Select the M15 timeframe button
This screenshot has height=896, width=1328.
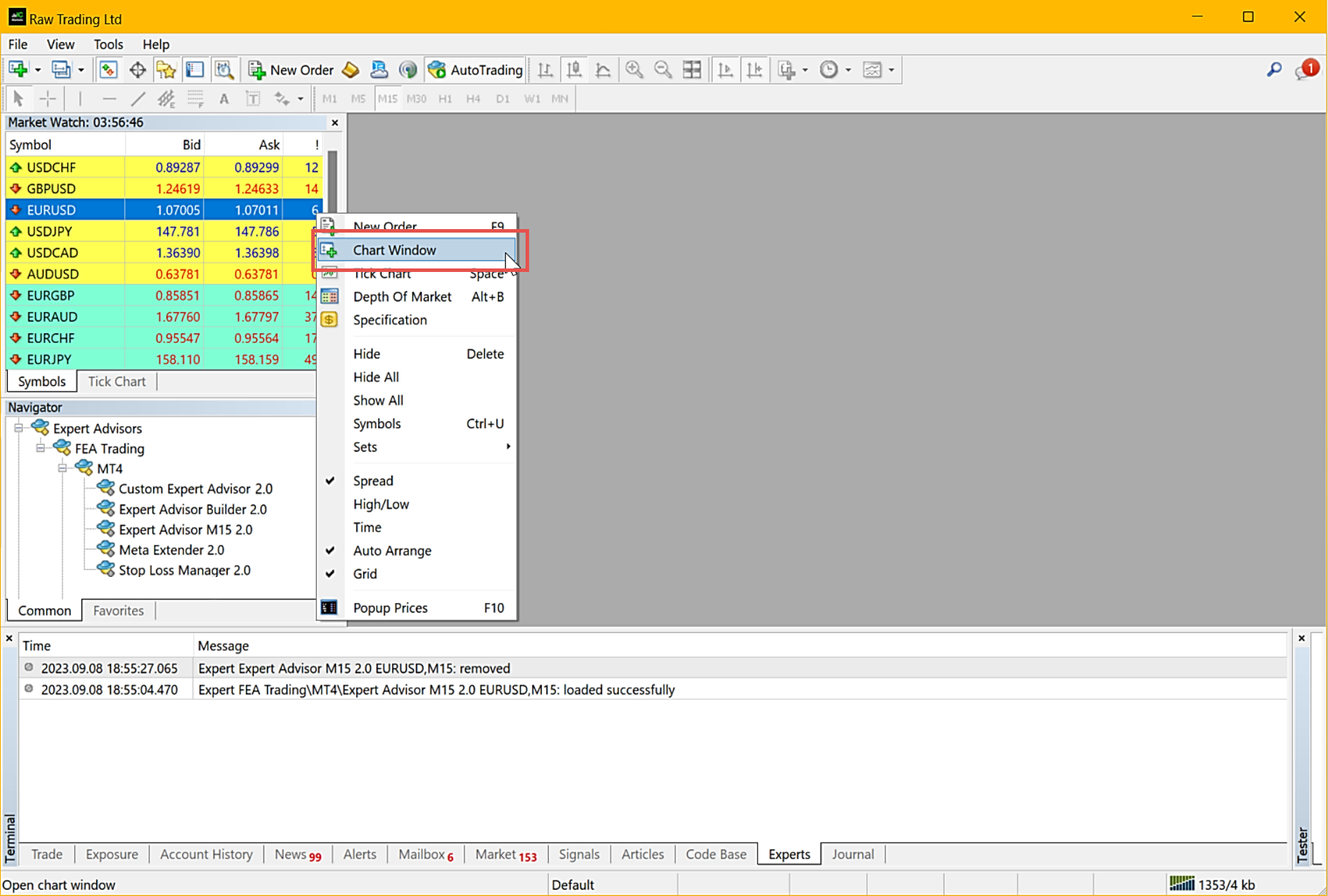tap(388, 98)
